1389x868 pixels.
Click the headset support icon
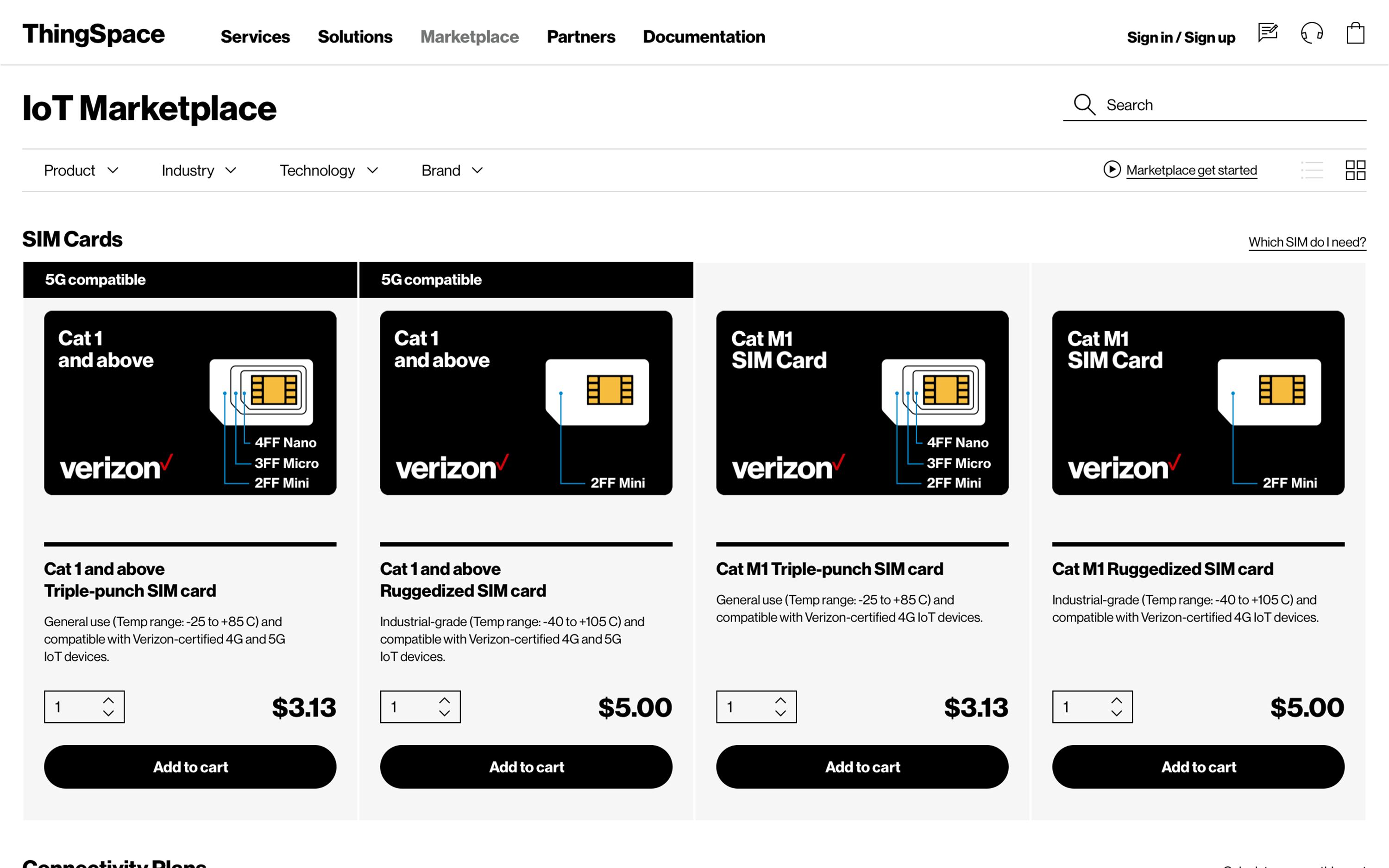click(x=1312, y=33)
